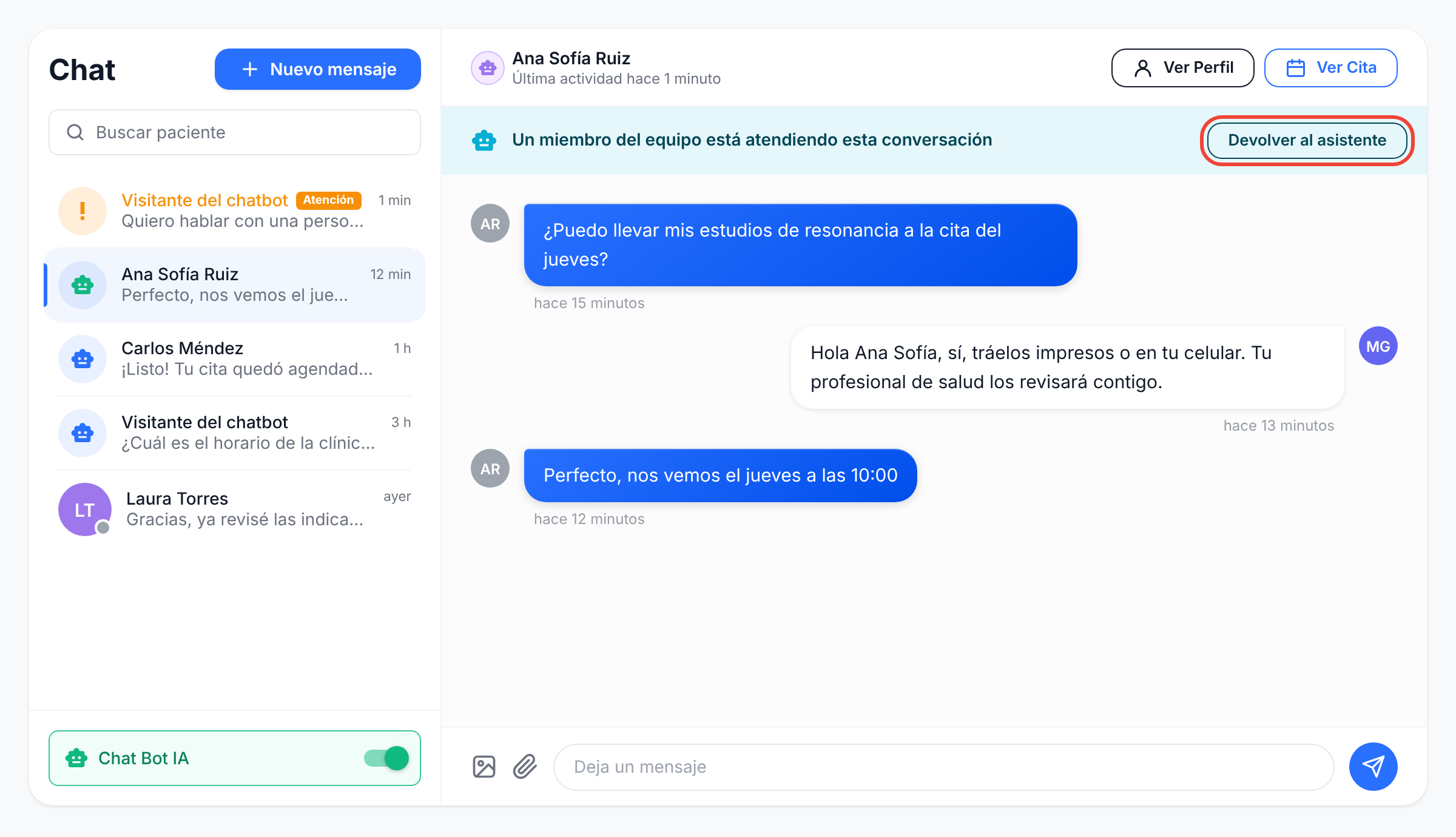Open the appointment with Ver Cita
This screenshot has width=1456, height=837.
(1330, 68)
